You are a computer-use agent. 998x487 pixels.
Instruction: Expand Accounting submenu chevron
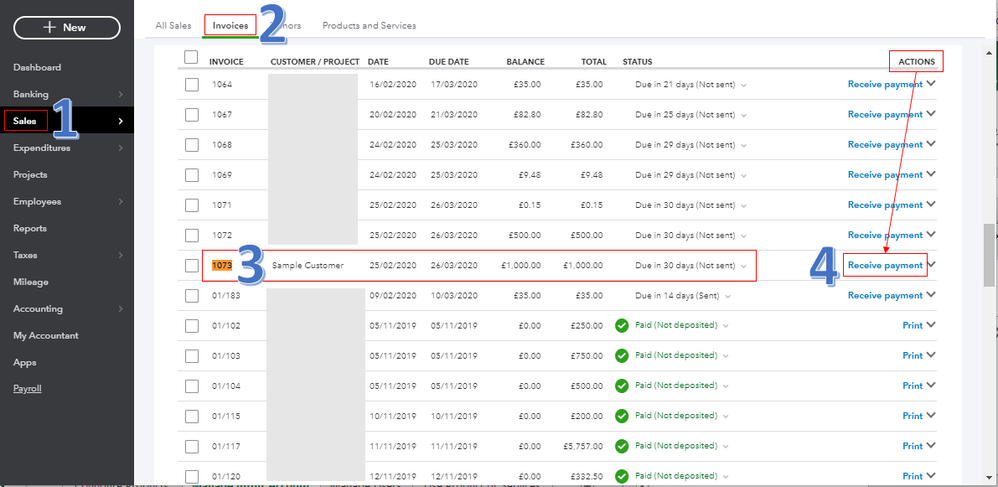tap(120, 309)
